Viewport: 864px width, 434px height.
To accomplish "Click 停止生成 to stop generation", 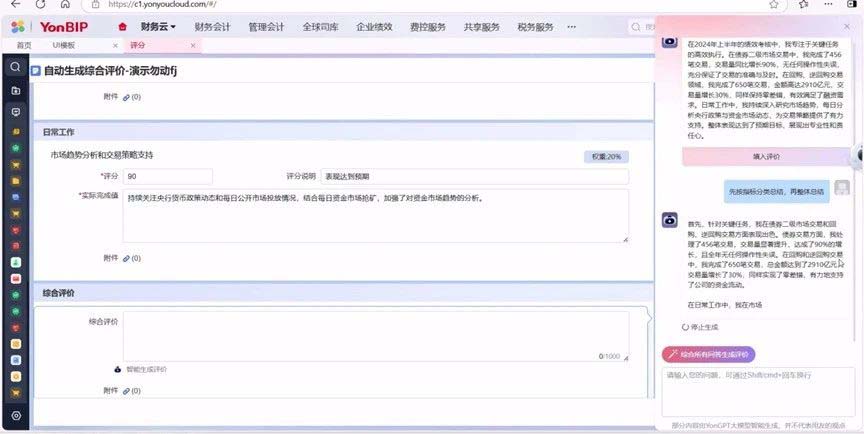I will tap(704, 327).
